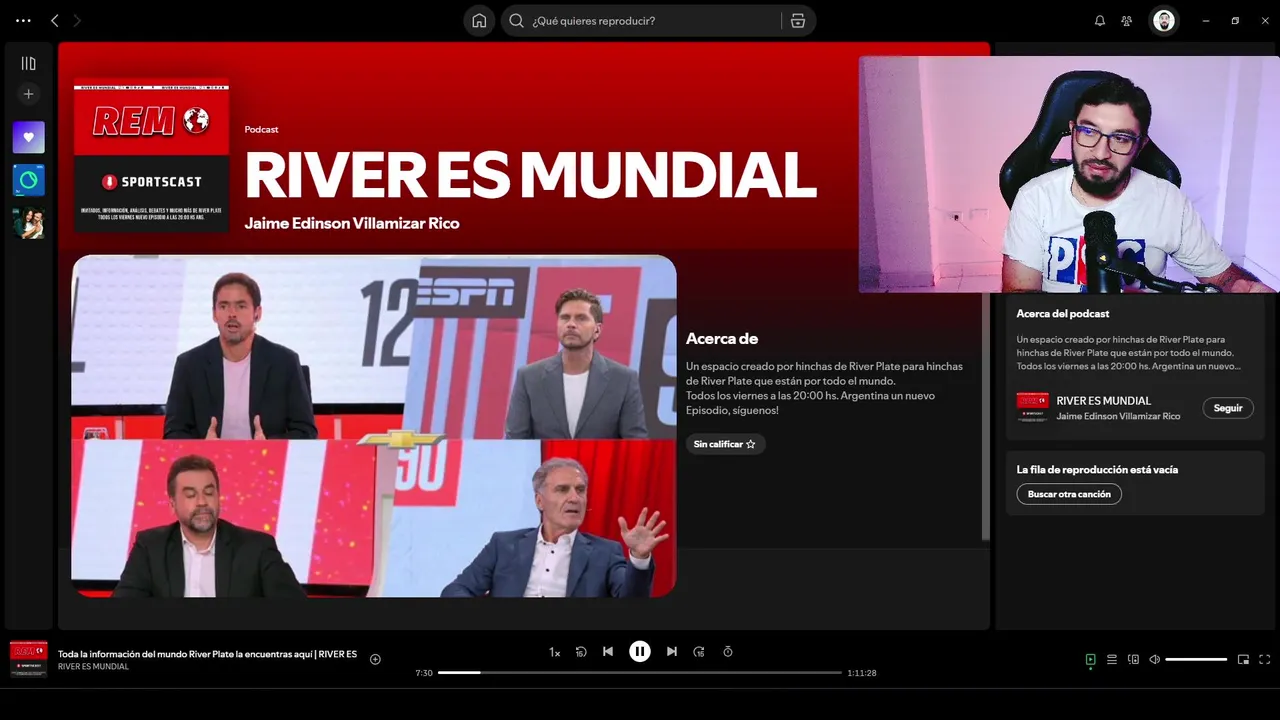This screenshot has height=720, width=1280.
Task: Open connect to a device
Action: [1133, 660]
